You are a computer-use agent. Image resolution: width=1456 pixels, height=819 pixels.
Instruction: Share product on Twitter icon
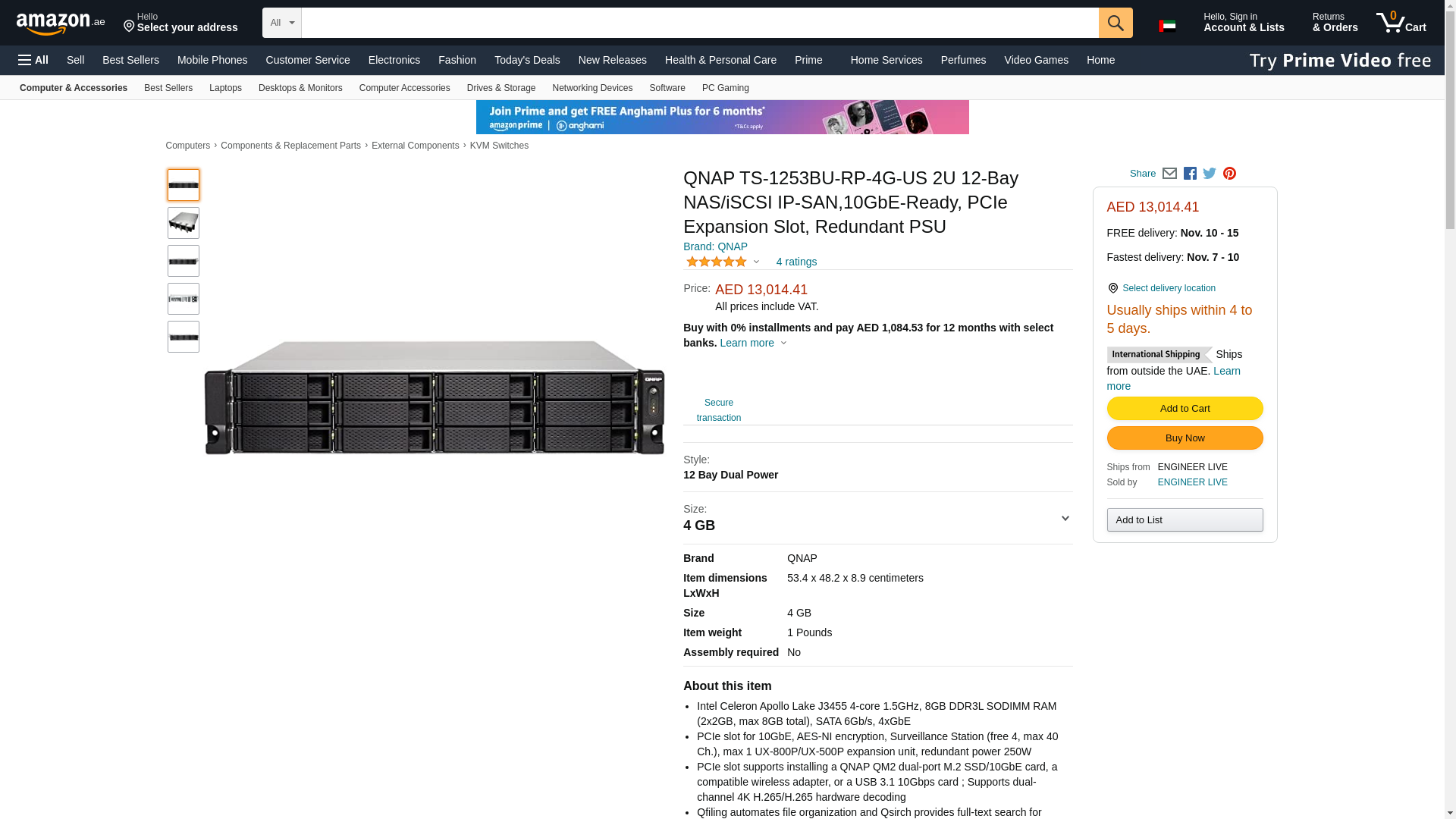[1210, 174]
